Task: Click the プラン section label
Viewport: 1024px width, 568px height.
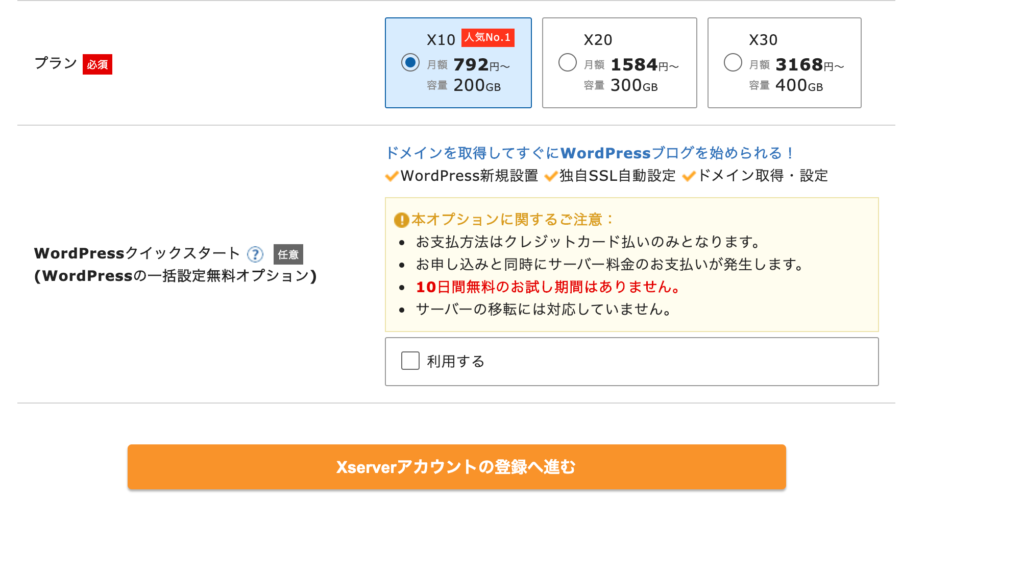Action: click(x=56, y=63)
